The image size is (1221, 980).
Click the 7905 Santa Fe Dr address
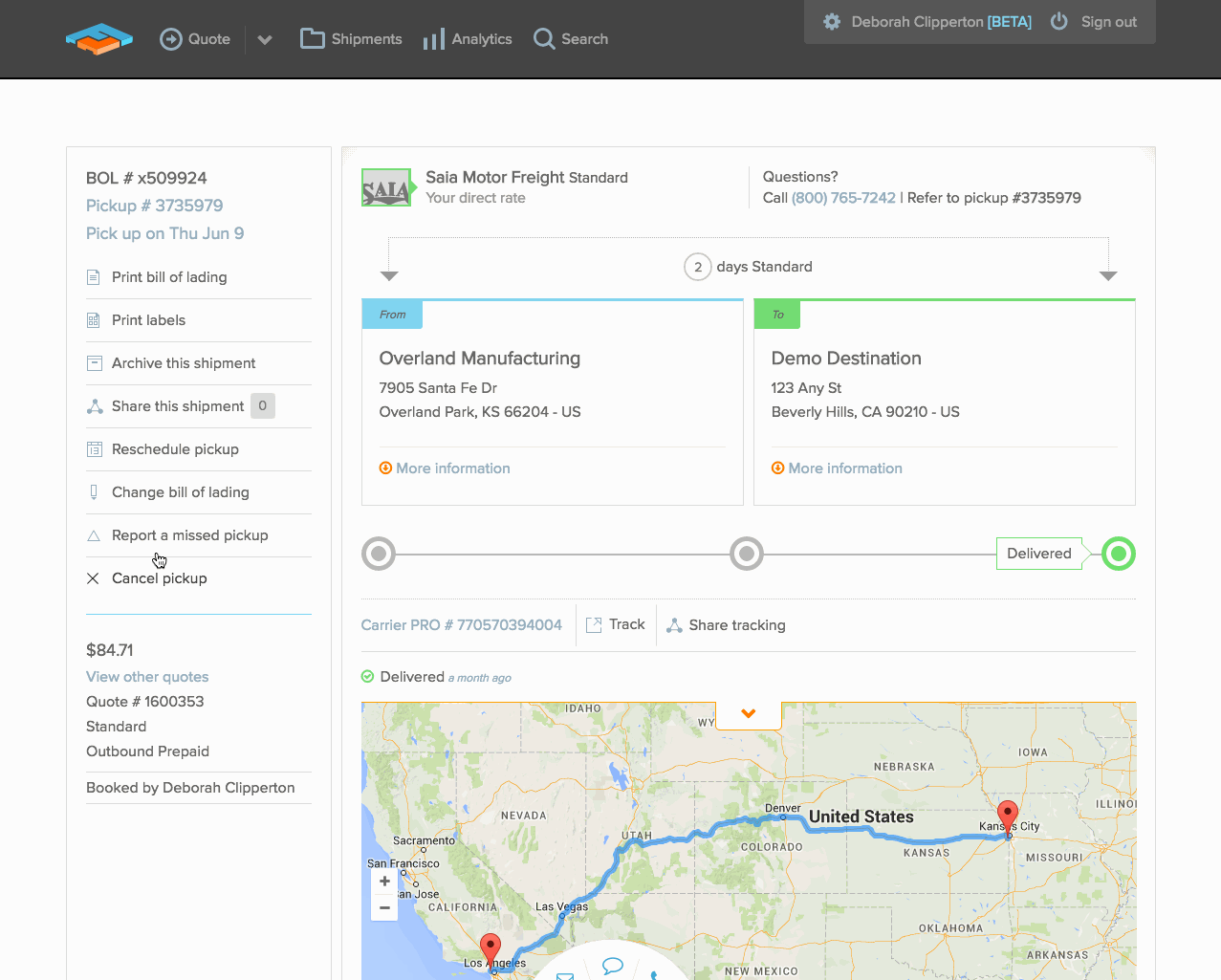(x=438, y=388)
